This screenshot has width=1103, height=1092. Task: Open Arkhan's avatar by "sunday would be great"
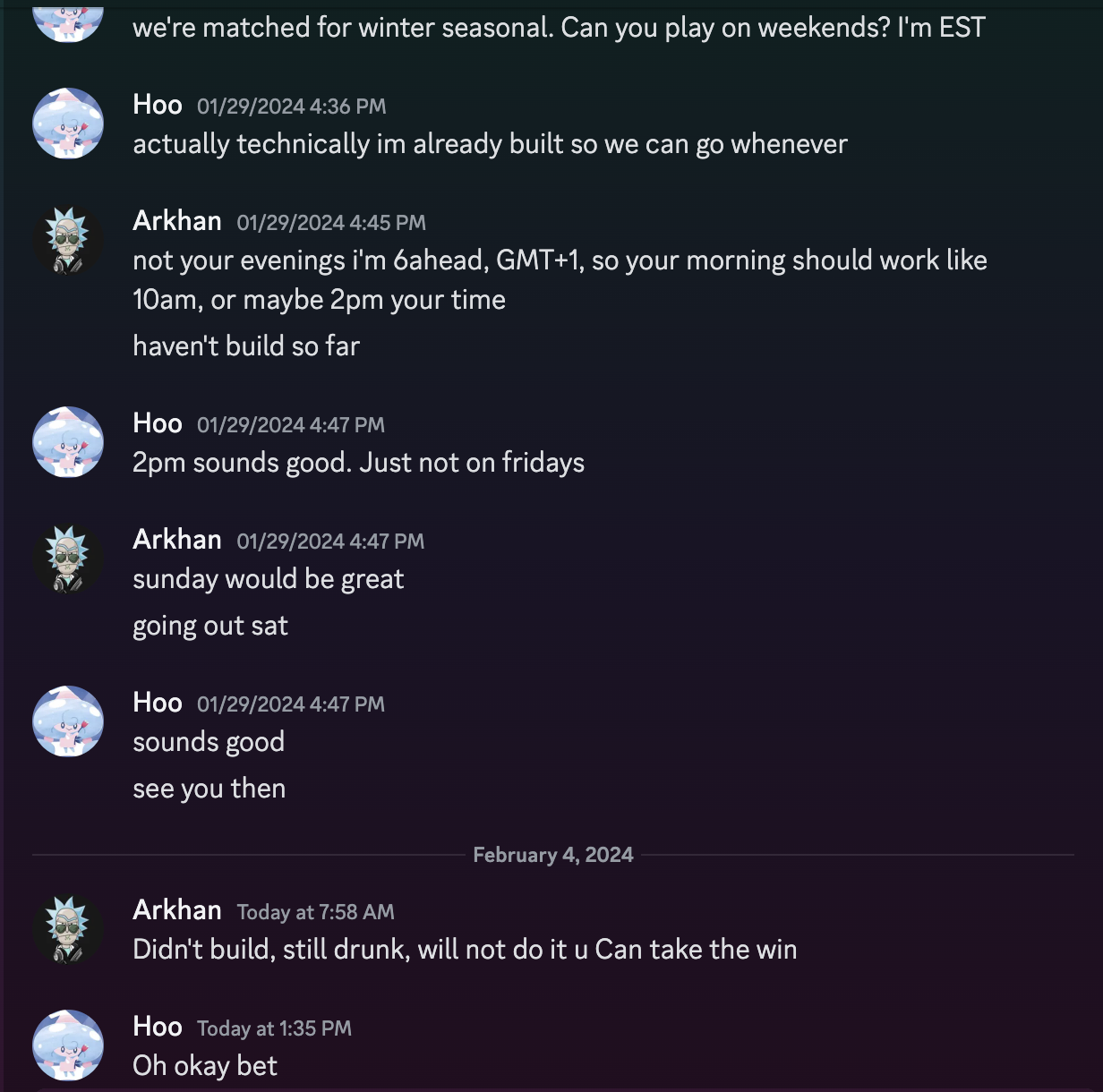click(68, 559)
